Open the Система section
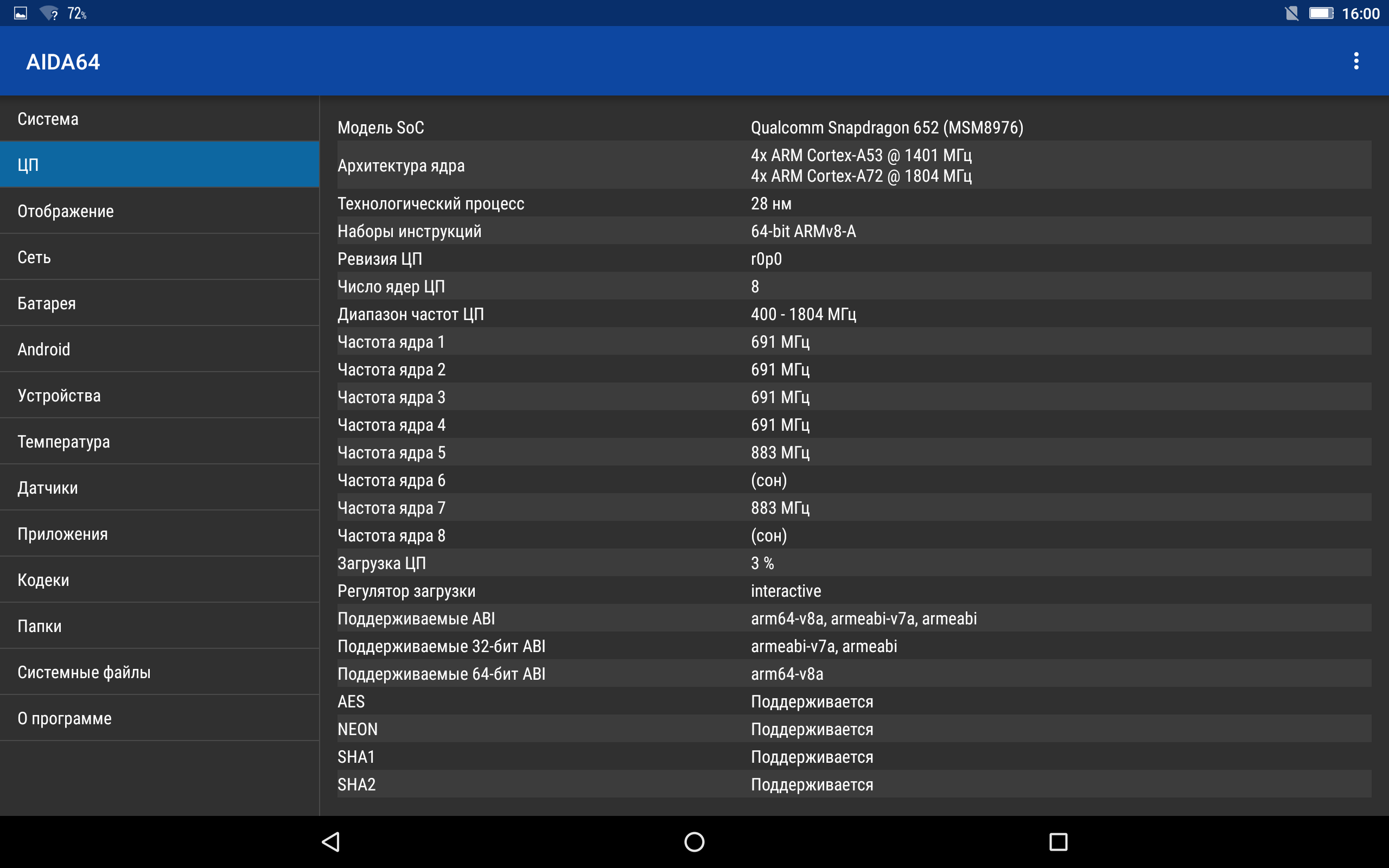Viewport: 1389px width, 868px height. click(160, 119)
